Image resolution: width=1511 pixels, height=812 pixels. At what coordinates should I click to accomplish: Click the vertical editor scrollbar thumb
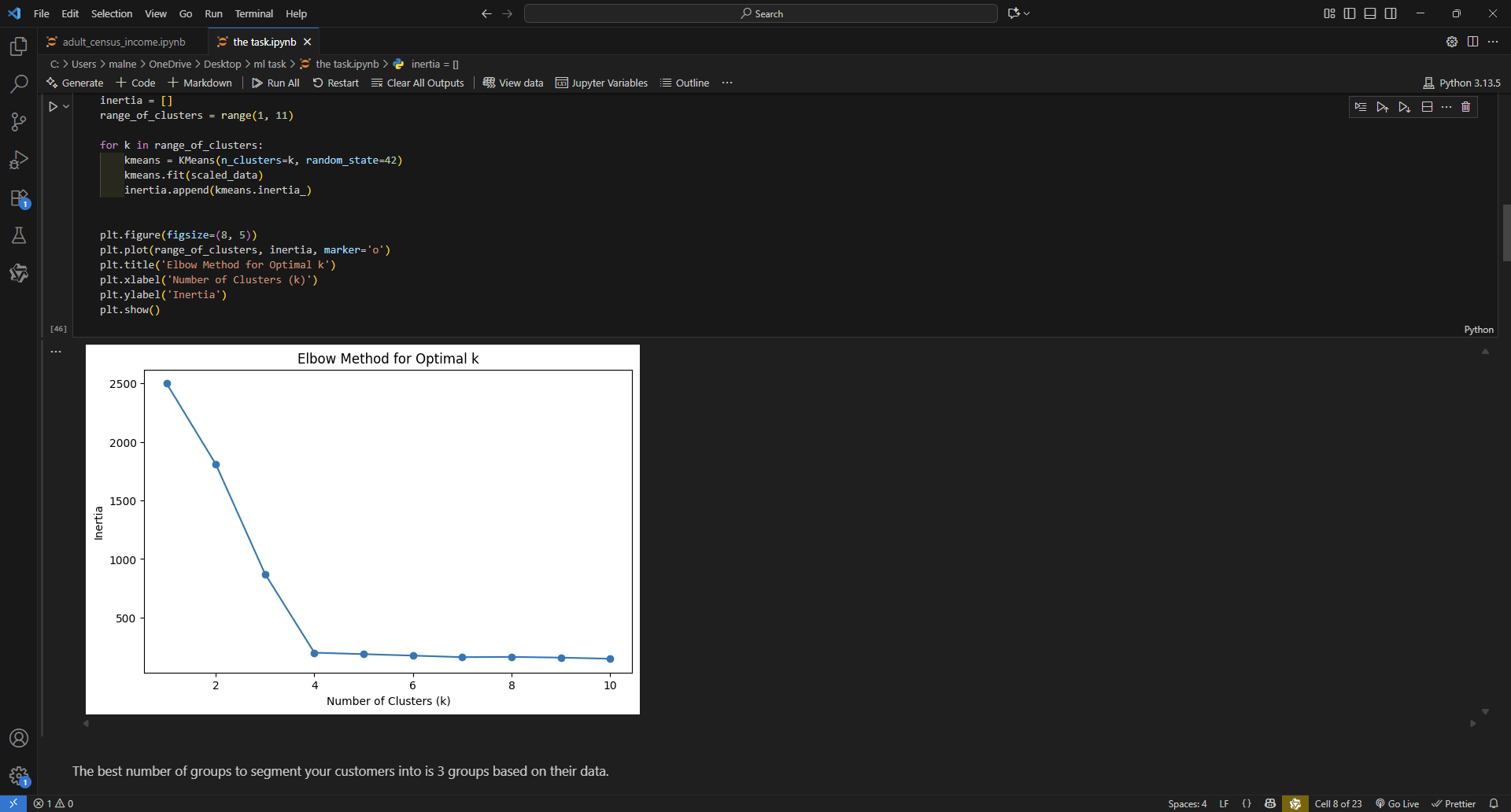[1506, 233]
